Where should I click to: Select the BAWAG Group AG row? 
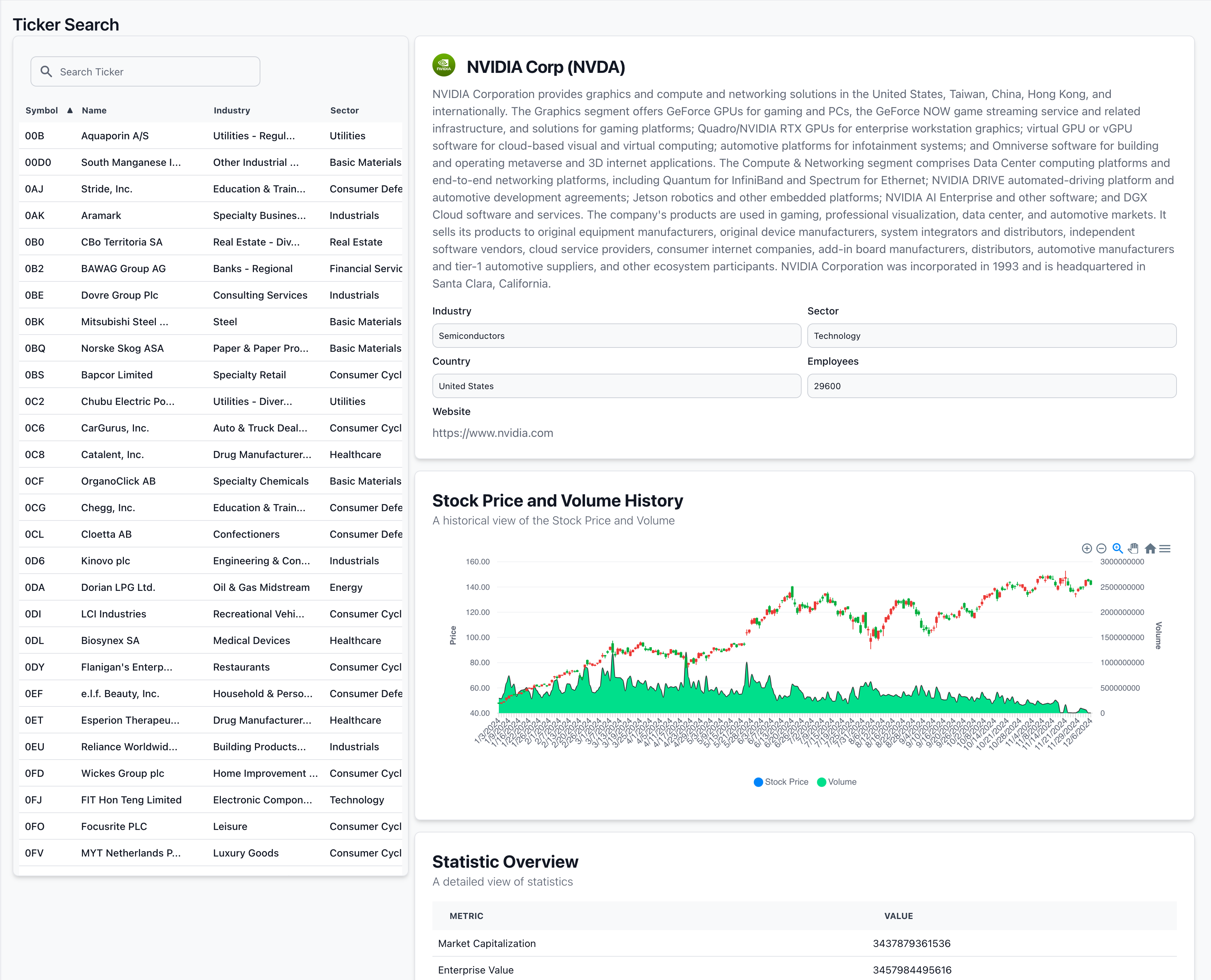click(x=211, y=268)
